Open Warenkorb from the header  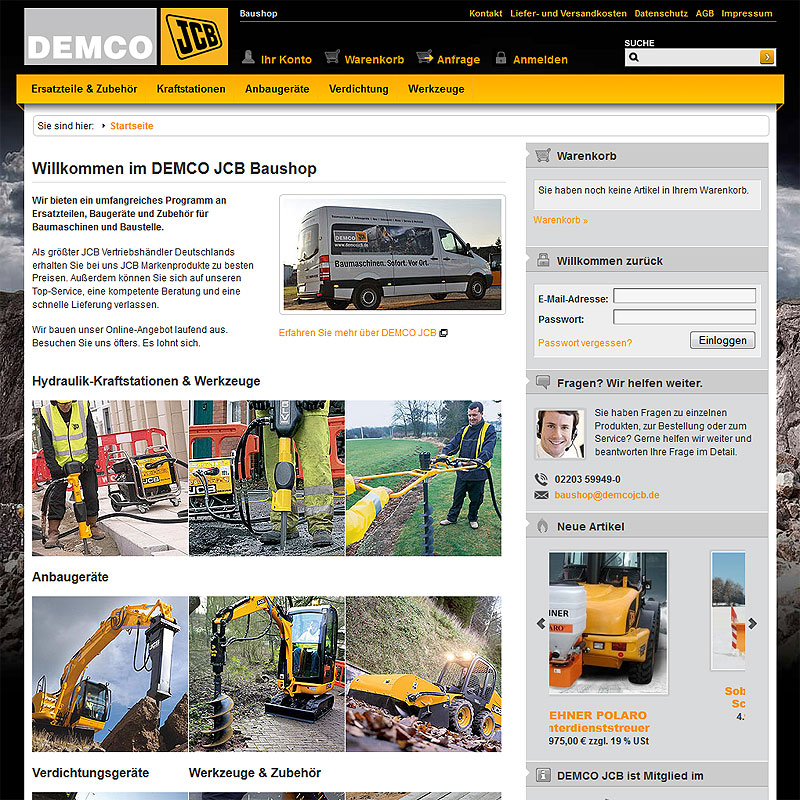coord(374,60)
